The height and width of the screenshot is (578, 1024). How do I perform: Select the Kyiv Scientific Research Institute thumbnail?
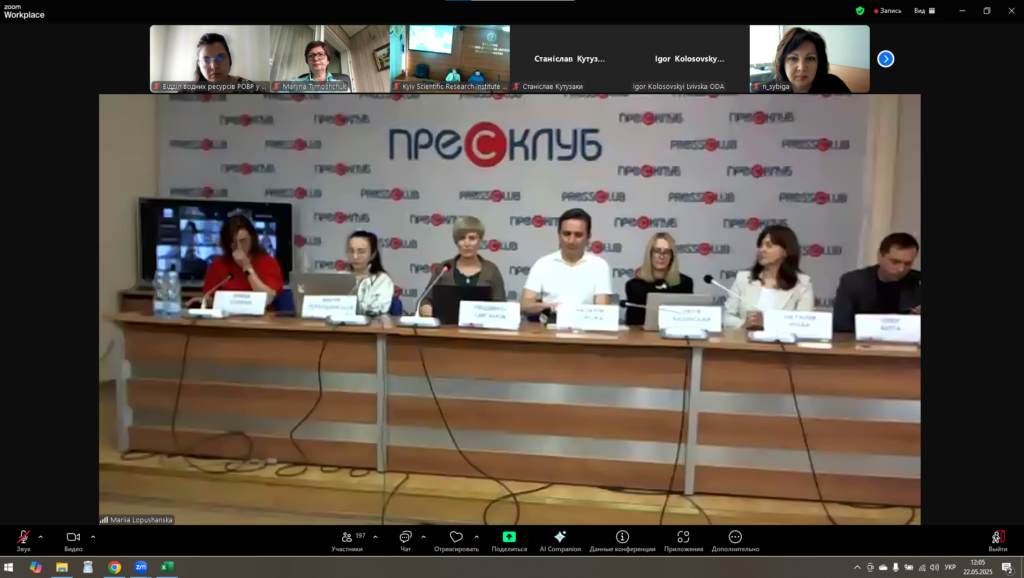[x=450, y=59]
